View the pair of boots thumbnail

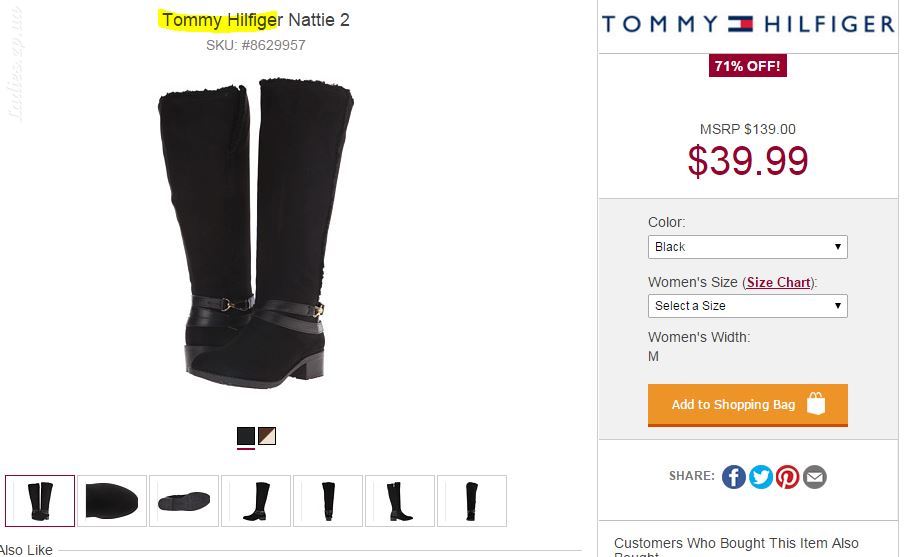(x=40, y=501)
